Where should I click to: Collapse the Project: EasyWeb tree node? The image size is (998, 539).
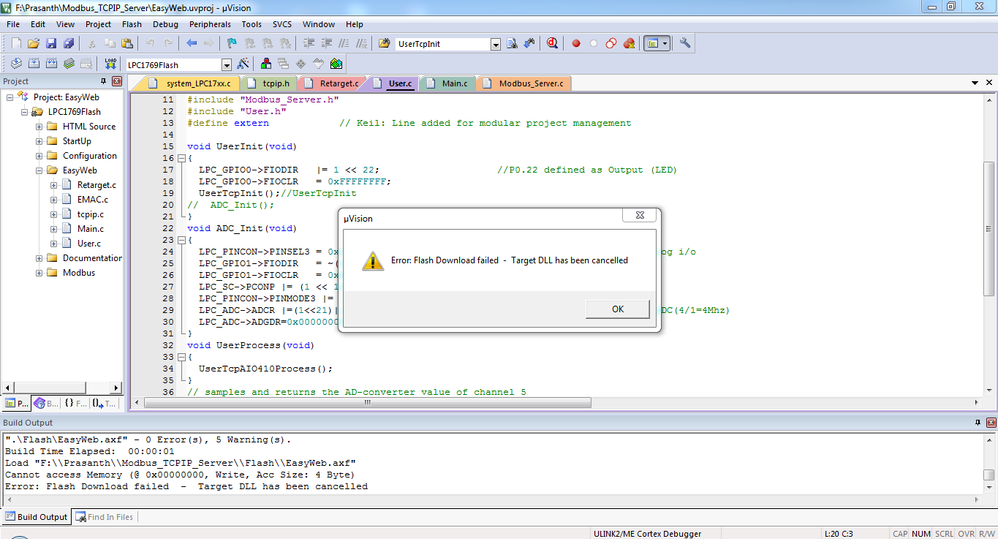(10, 97)
